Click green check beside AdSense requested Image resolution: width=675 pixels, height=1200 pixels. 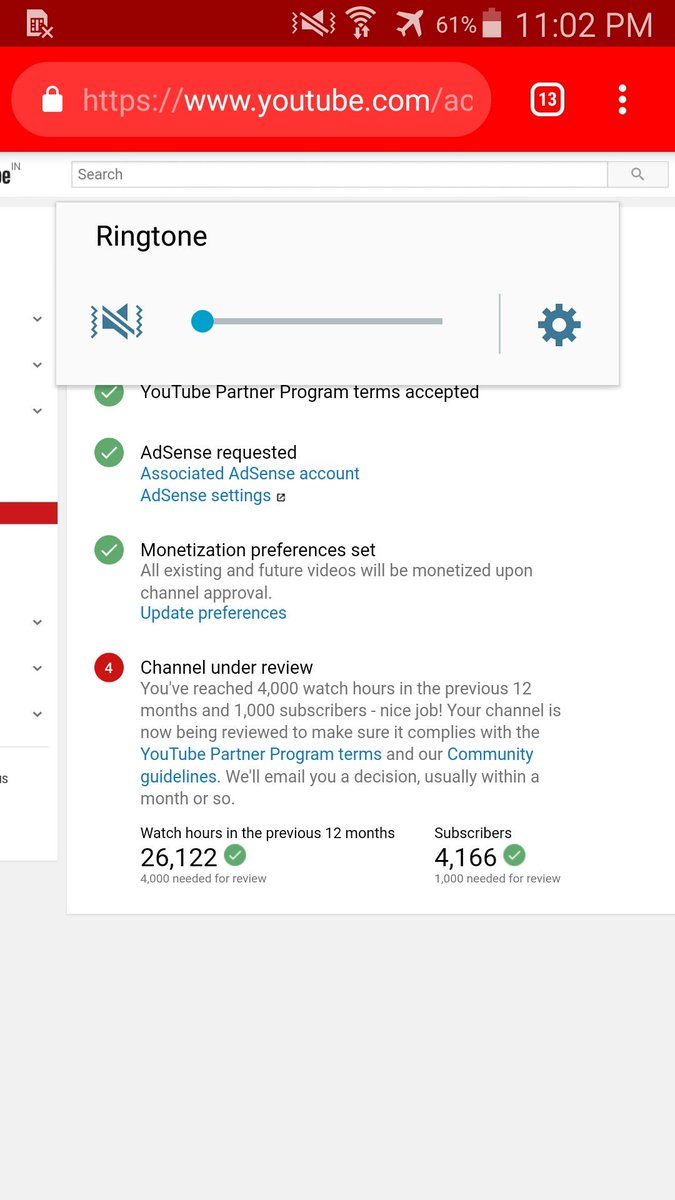coord(109,452)
